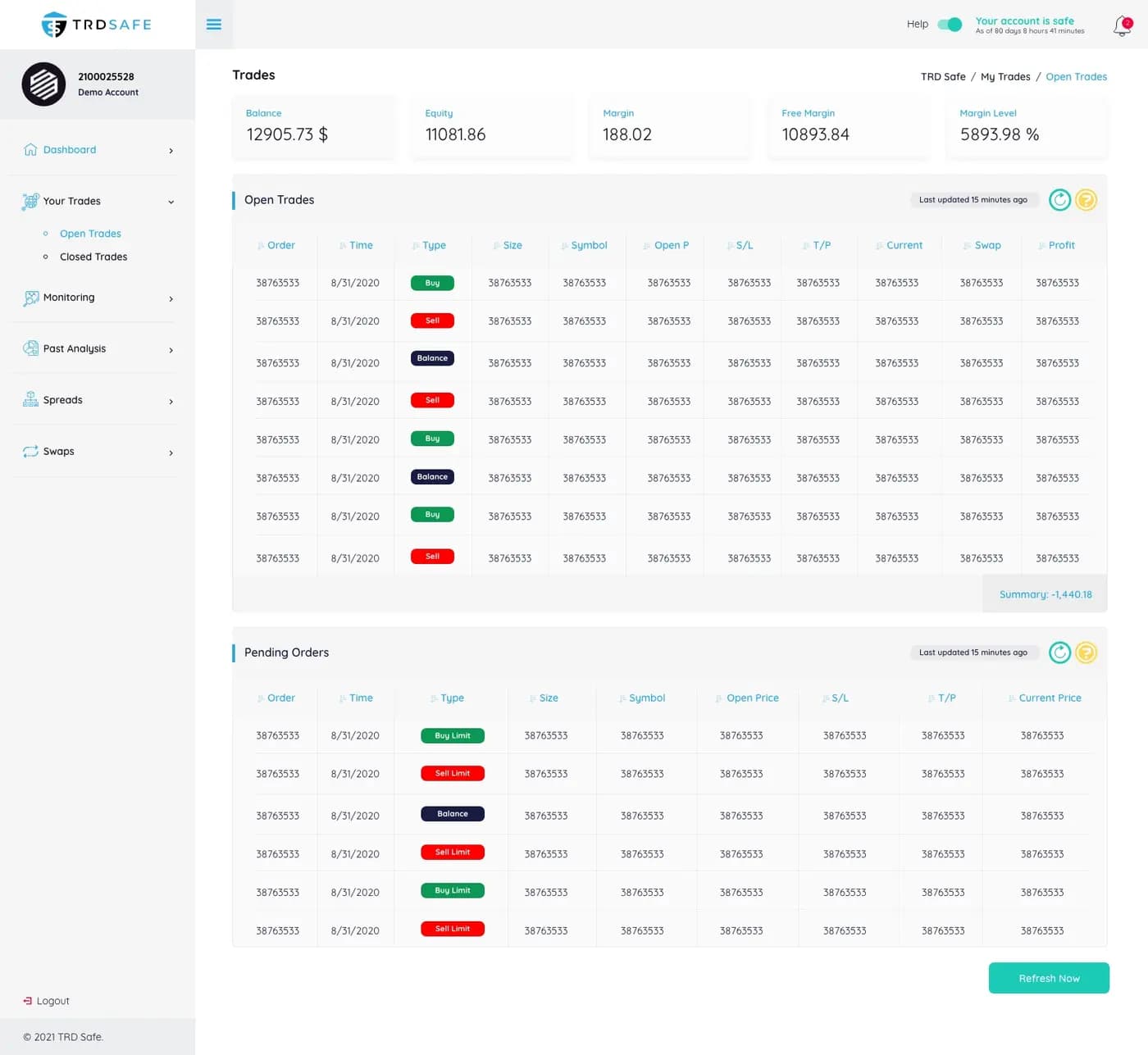
Task: Expand the Dashboard menu chevron
Action: (171, 151)
